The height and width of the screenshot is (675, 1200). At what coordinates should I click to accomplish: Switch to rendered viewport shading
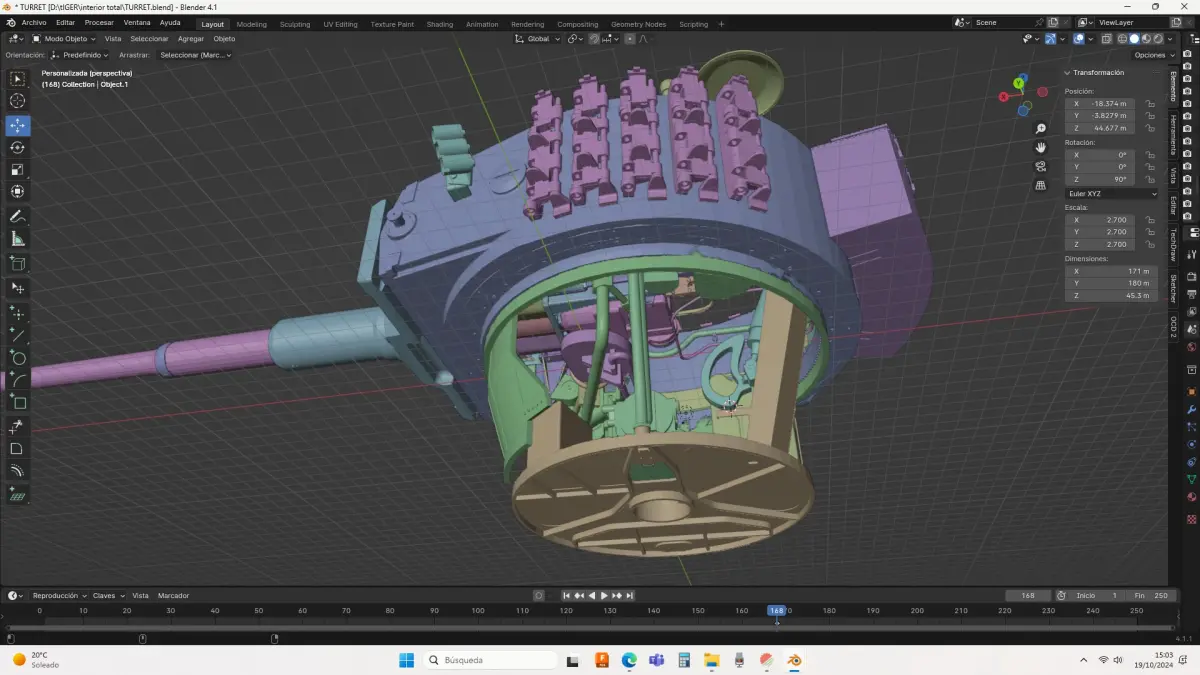pos(1158,39)
